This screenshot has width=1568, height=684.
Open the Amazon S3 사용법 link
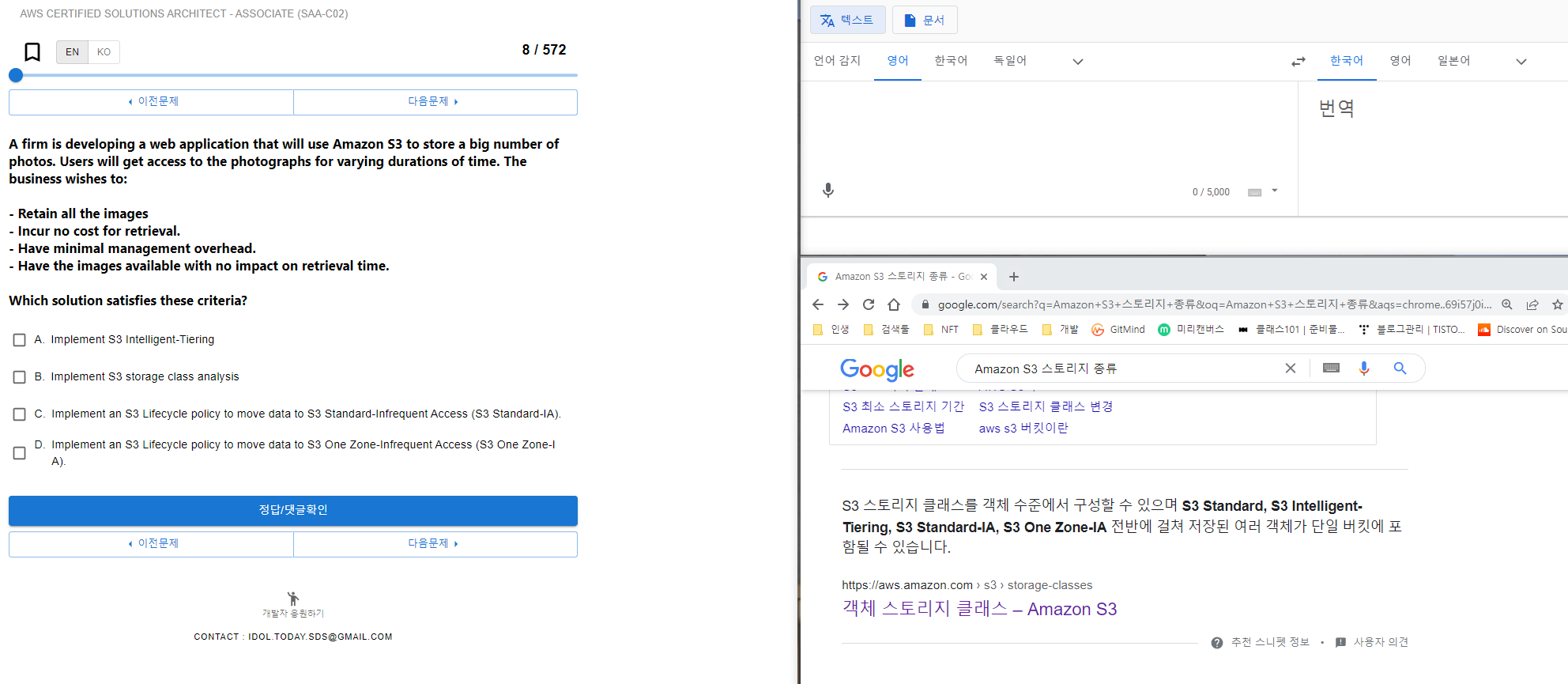893,428
